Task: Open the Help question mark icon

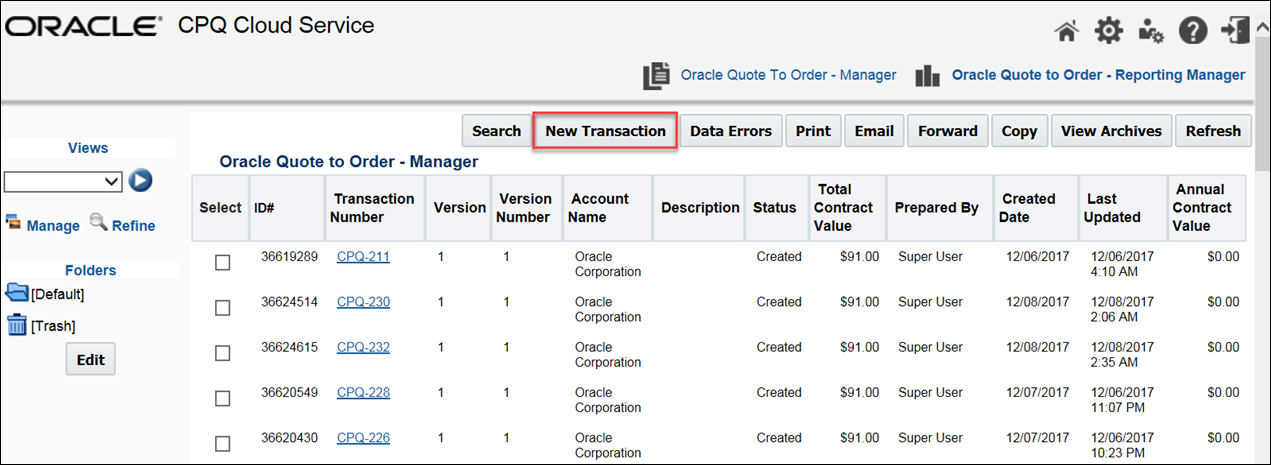Action: click(1193, 32)
